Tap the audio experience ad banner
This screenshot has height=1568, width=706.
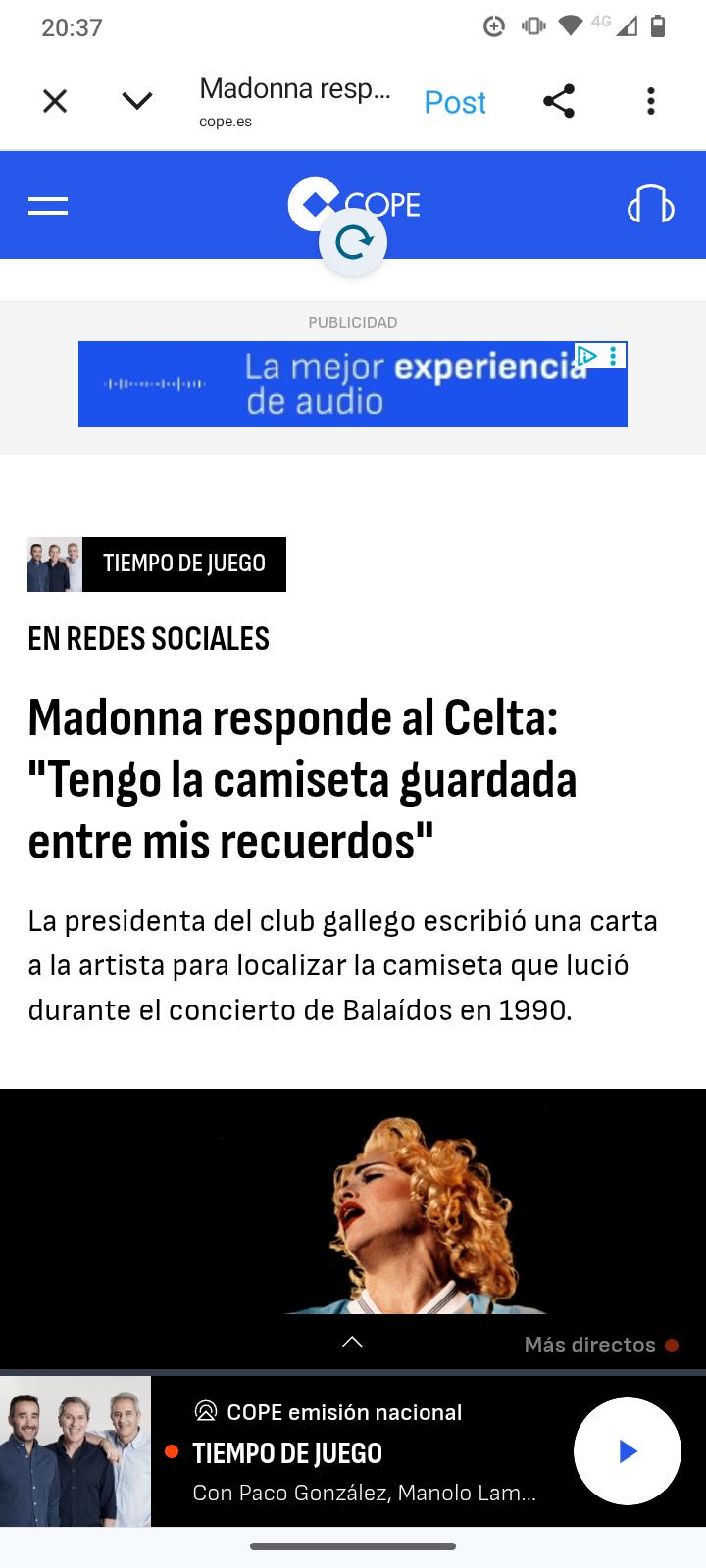[353, 384]
